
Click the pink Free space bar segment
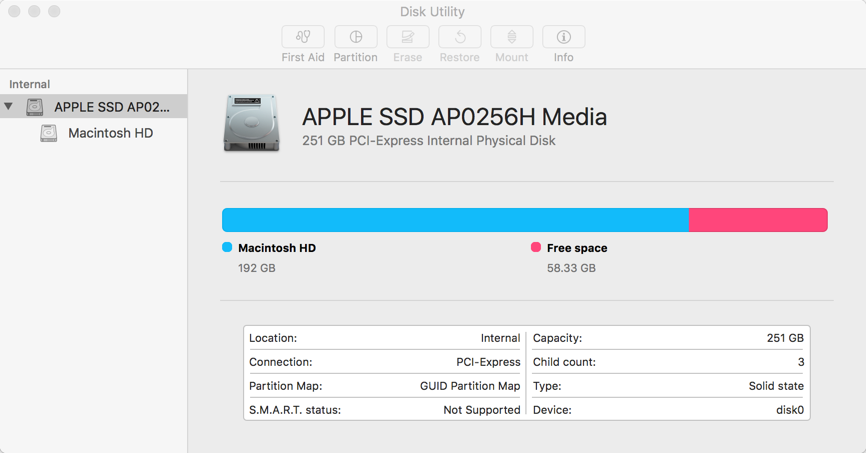click(758, 220)
